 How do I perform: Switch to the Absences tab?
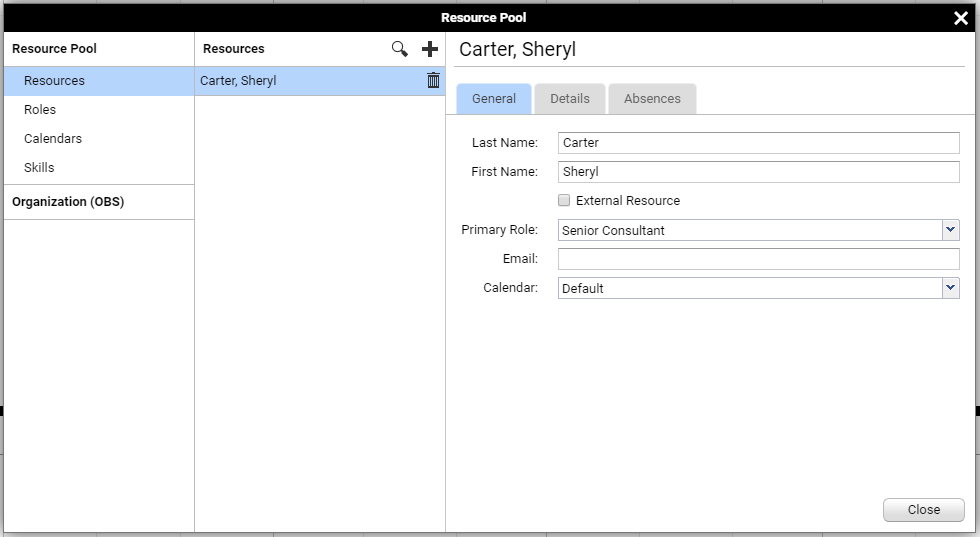click(x=652, y=99)
